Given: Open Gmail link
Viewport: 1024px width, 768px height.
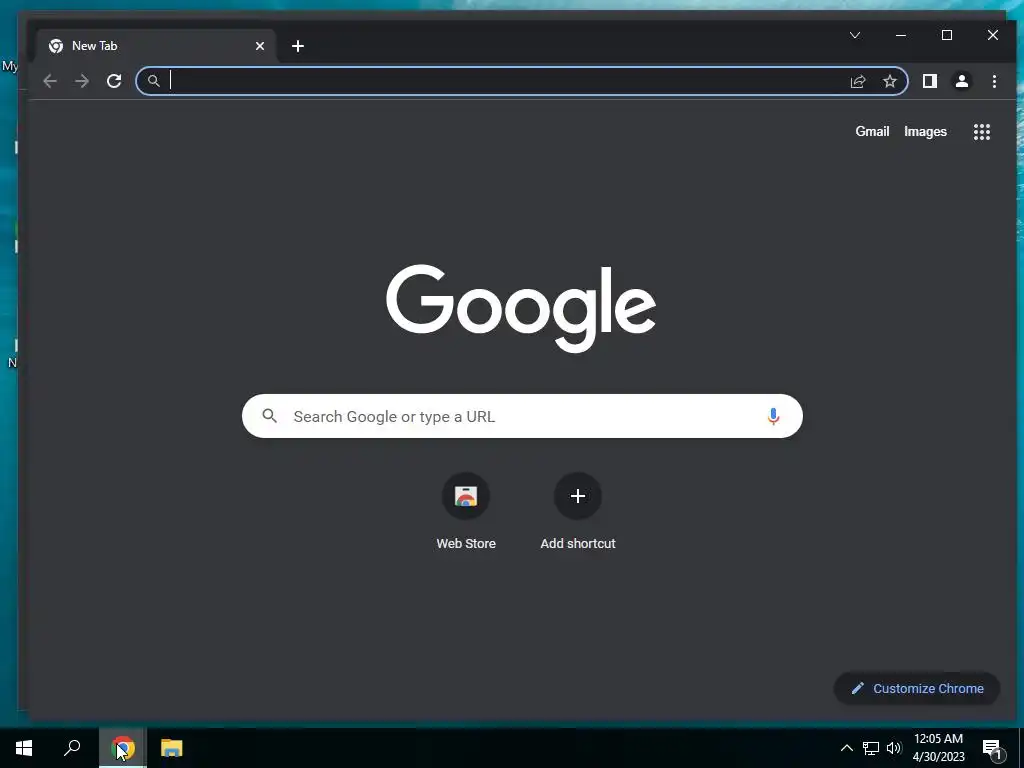Looking at the screenshot, I should (872, 131).
